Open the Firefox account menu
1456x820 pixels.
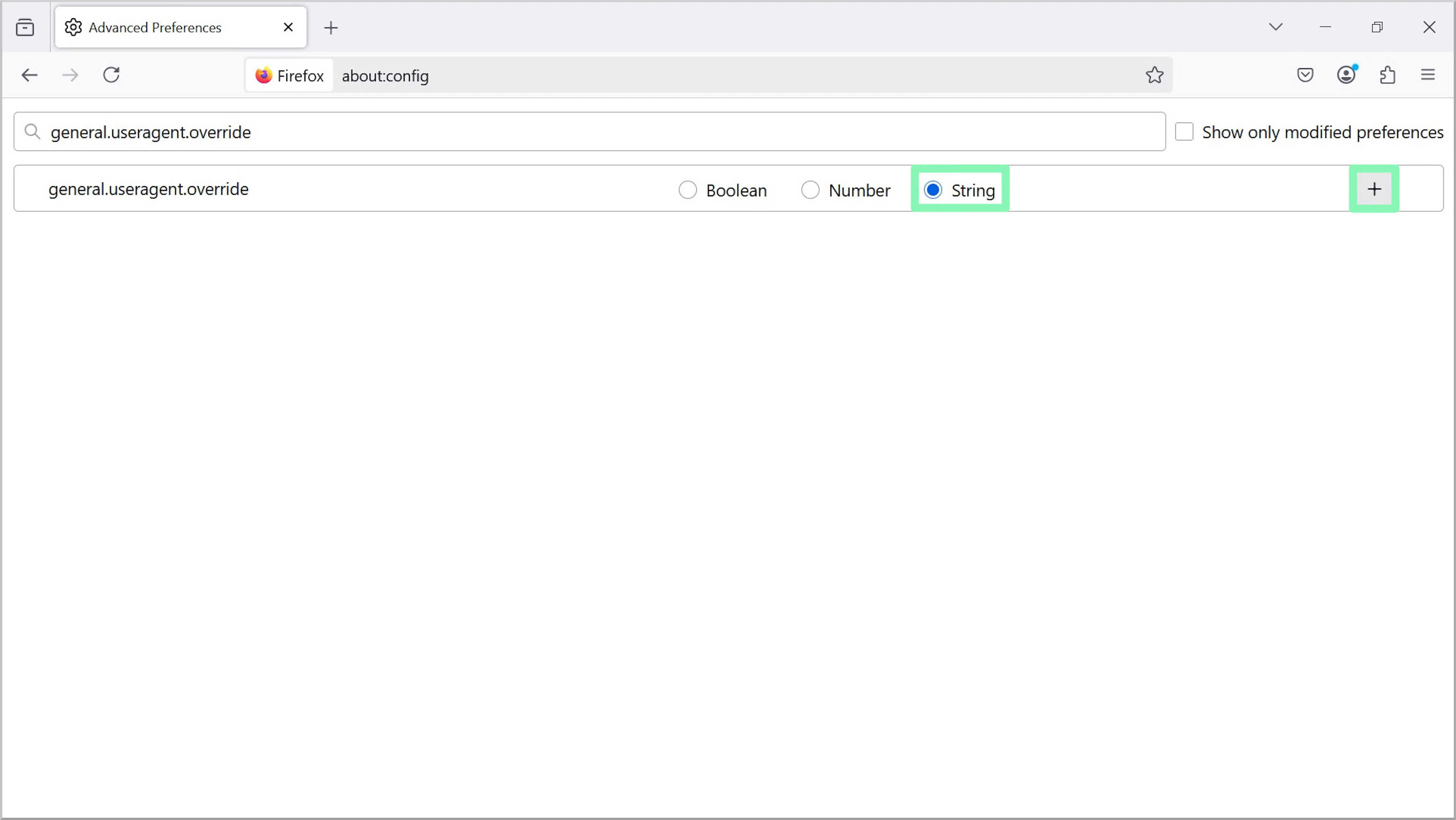point(1346,75)
